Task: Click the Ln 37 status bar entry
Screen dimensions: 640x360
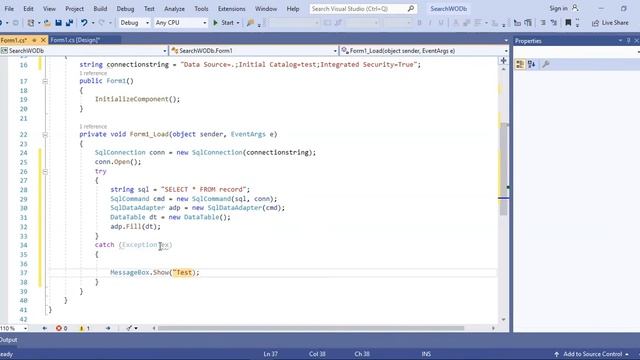Action: tap(271, 354)
